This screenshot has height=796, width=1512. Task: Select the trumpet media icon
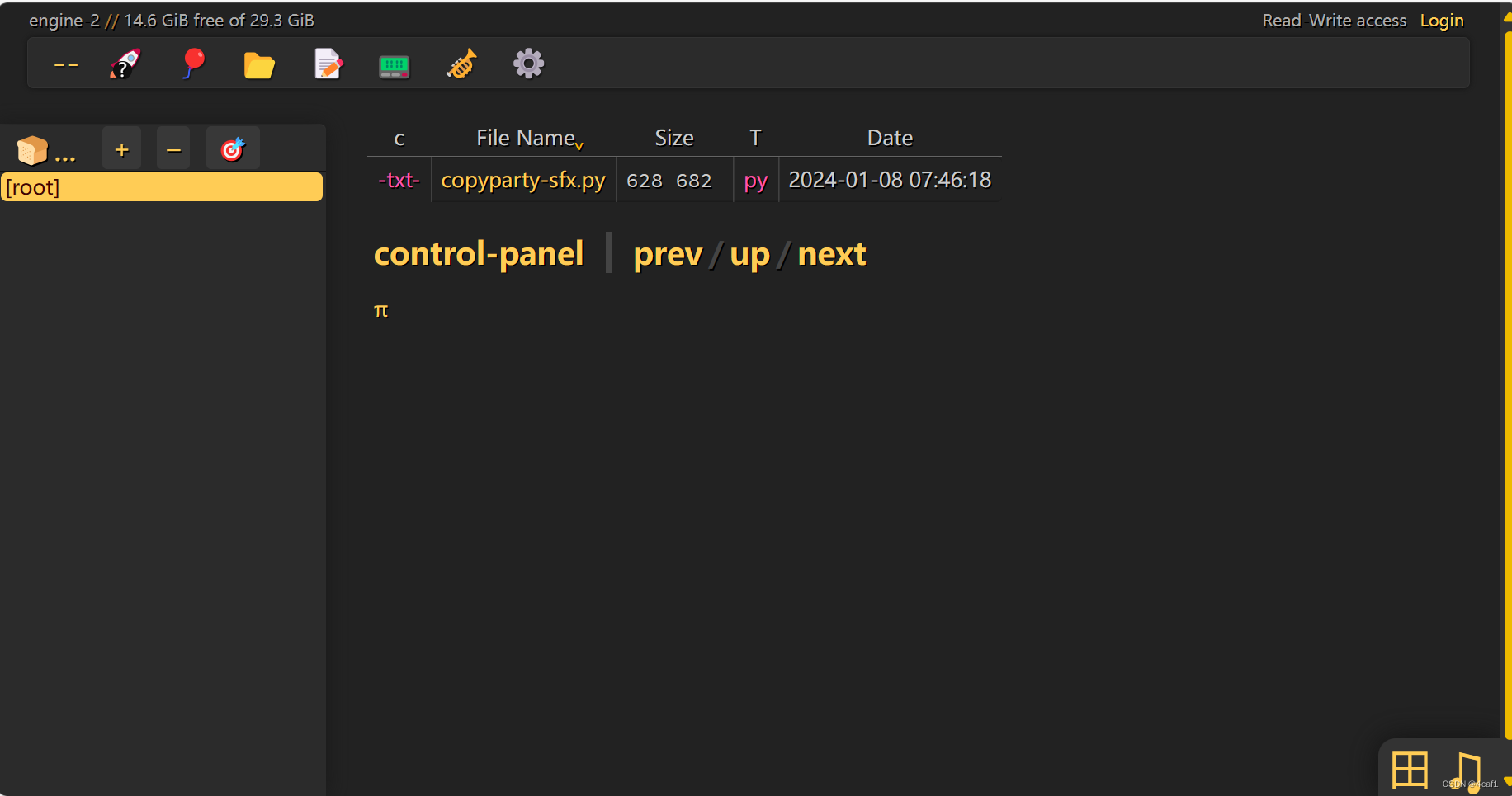[461, 64]
